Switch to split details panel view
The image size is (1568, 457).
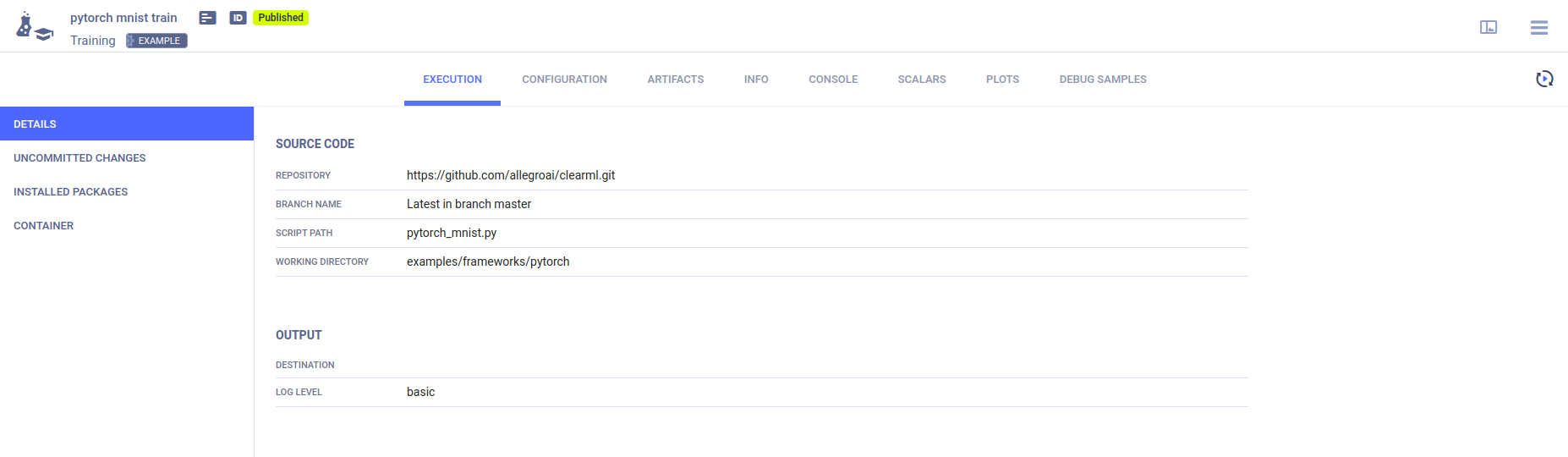pos(1488,27)
